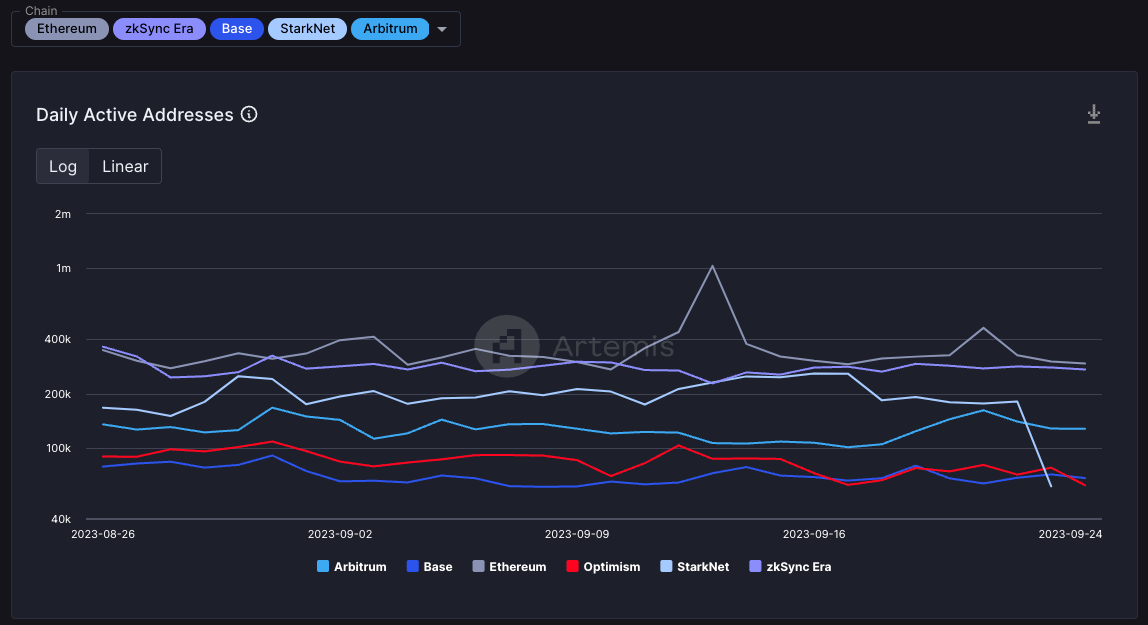Toggle Base series in legend

(430, 566)
